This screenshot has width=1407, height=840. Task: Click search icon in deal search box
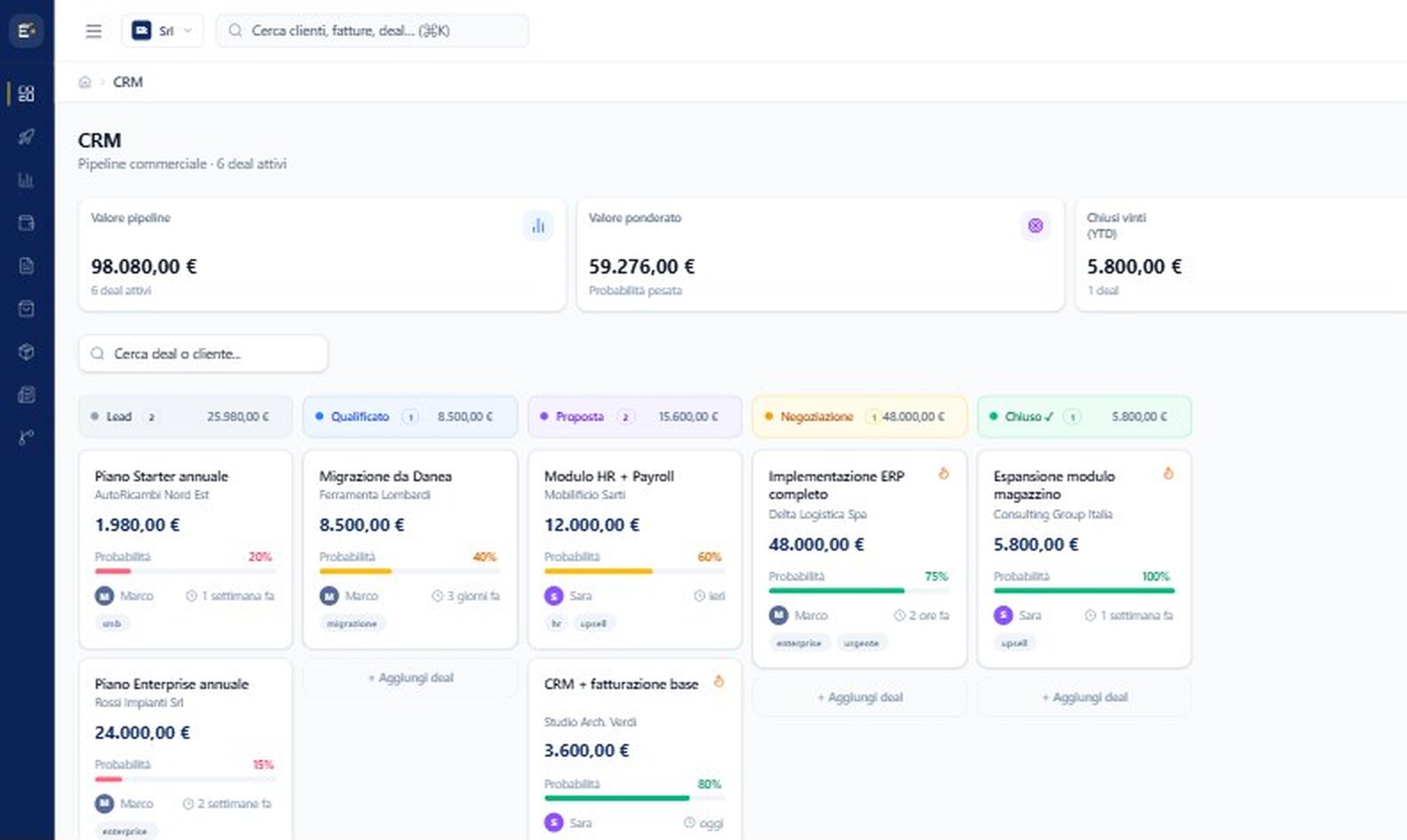98,353
